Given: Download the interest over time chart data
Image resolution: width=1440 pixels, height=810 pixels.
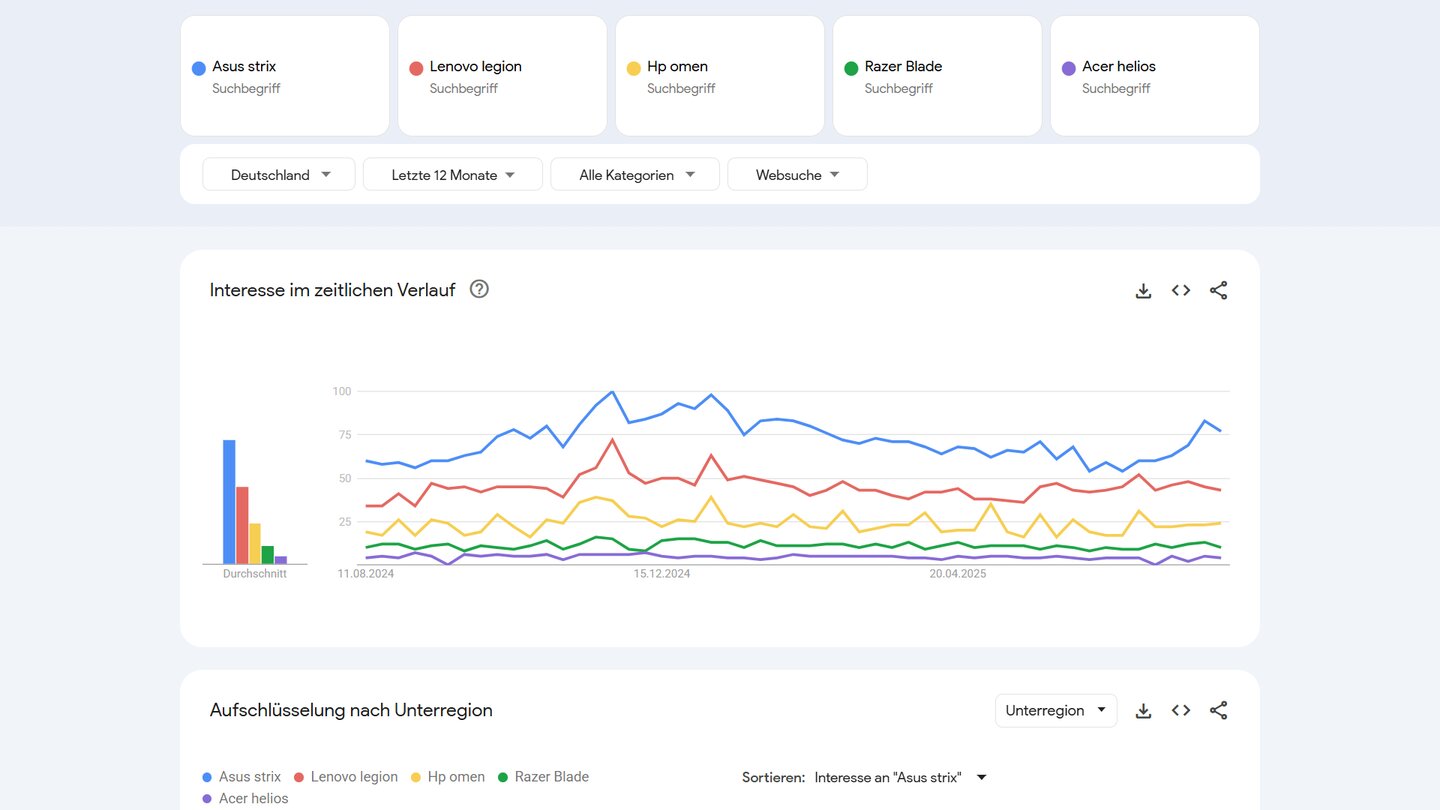Looking at the screenshot, I should tap(1143, 291).
